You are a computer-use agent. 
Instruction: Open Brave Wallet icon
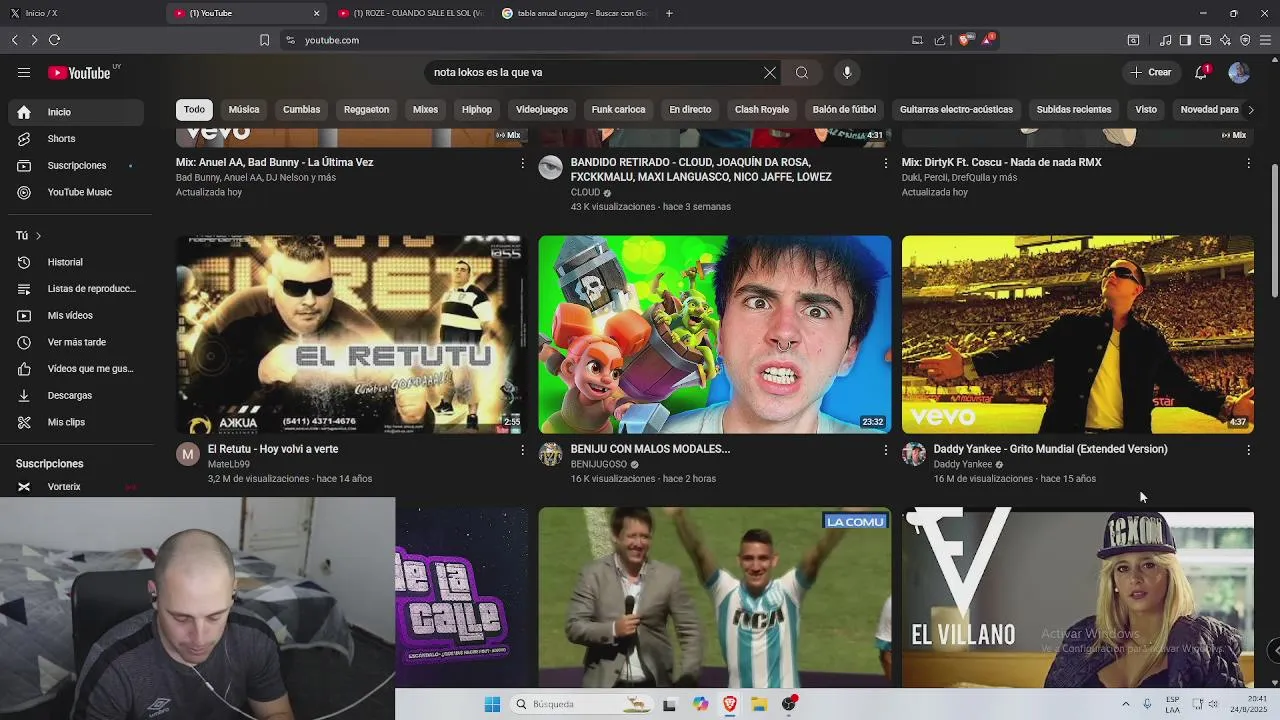coord(1205,40)
